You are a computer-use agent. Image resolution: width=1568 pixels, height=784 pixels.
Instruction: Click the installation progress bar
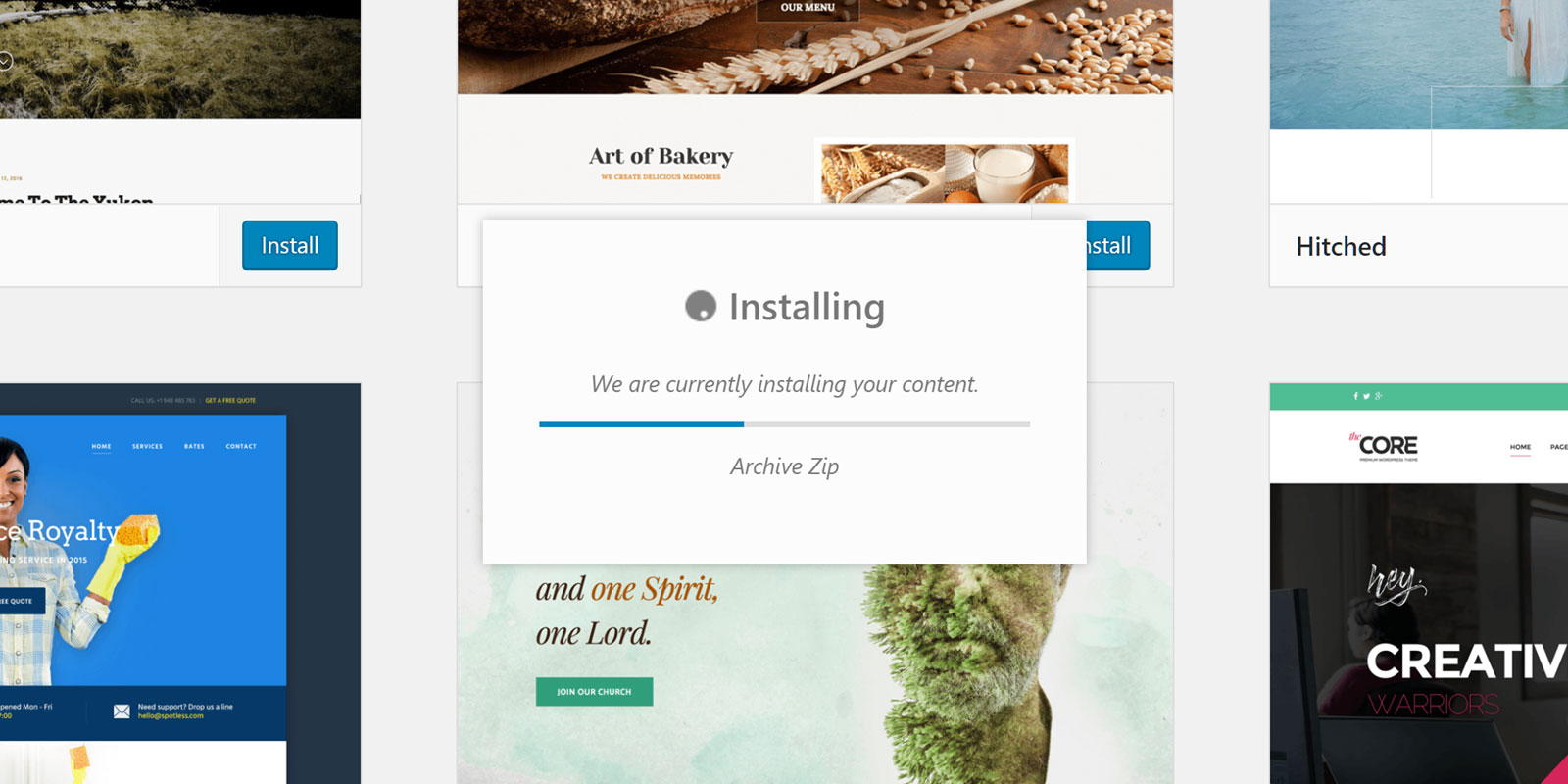point(784,424)
